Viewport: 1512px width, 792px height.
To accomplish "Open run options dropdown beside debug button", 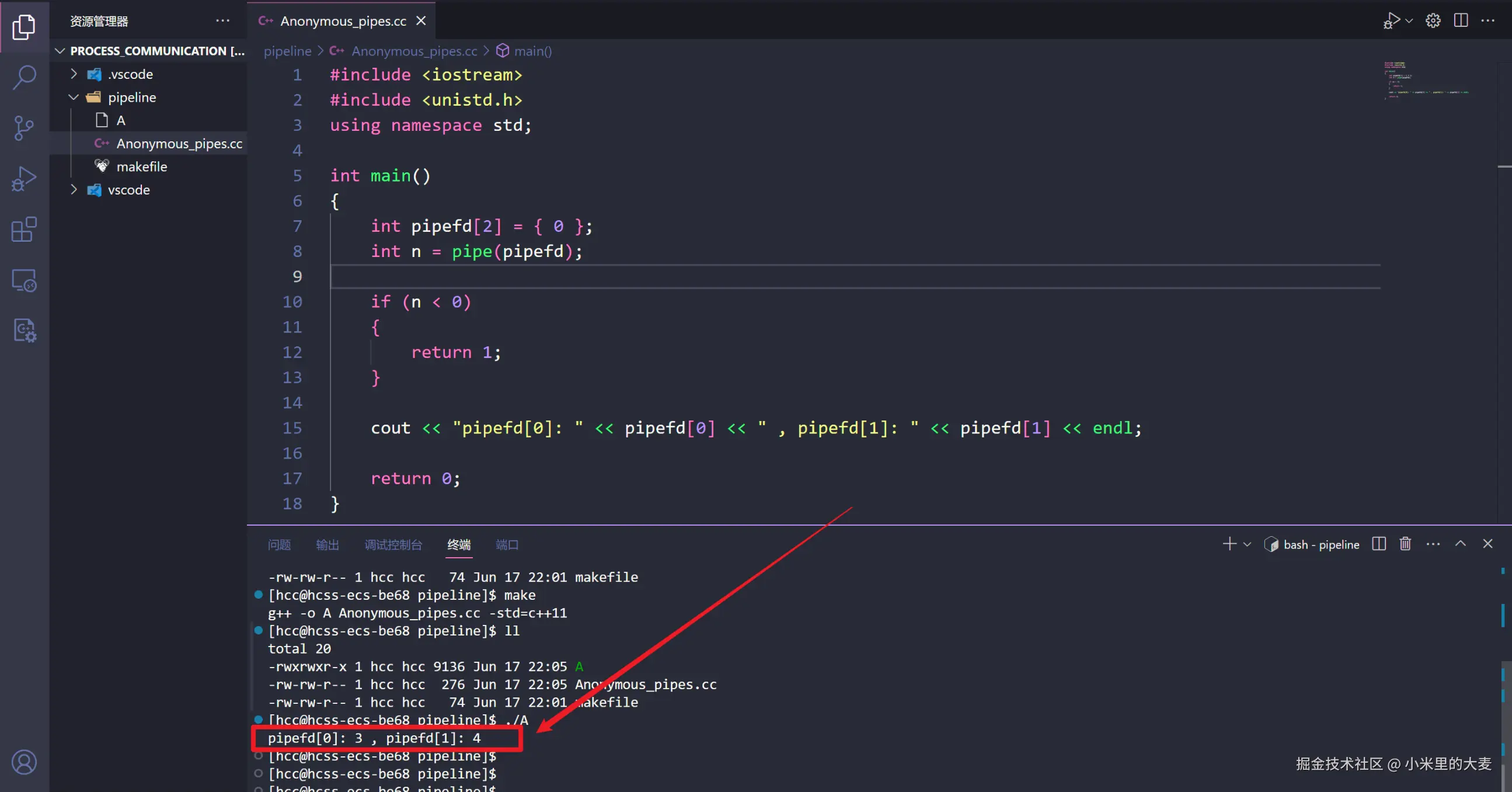I will coord(1409,21).
